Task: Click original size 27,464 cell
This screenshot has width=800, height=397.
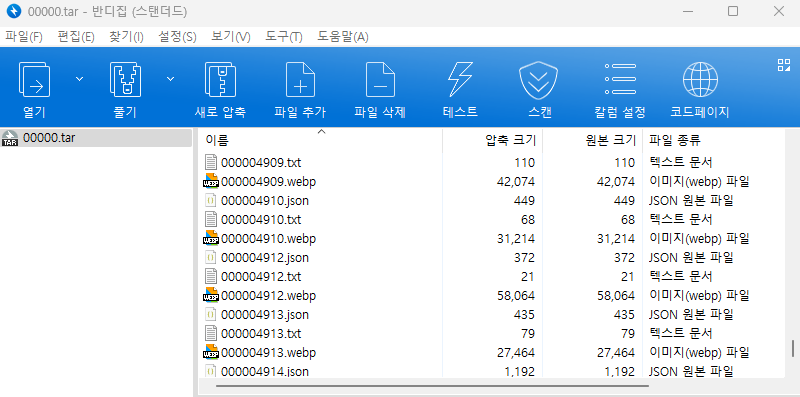Action: [616, 353]
